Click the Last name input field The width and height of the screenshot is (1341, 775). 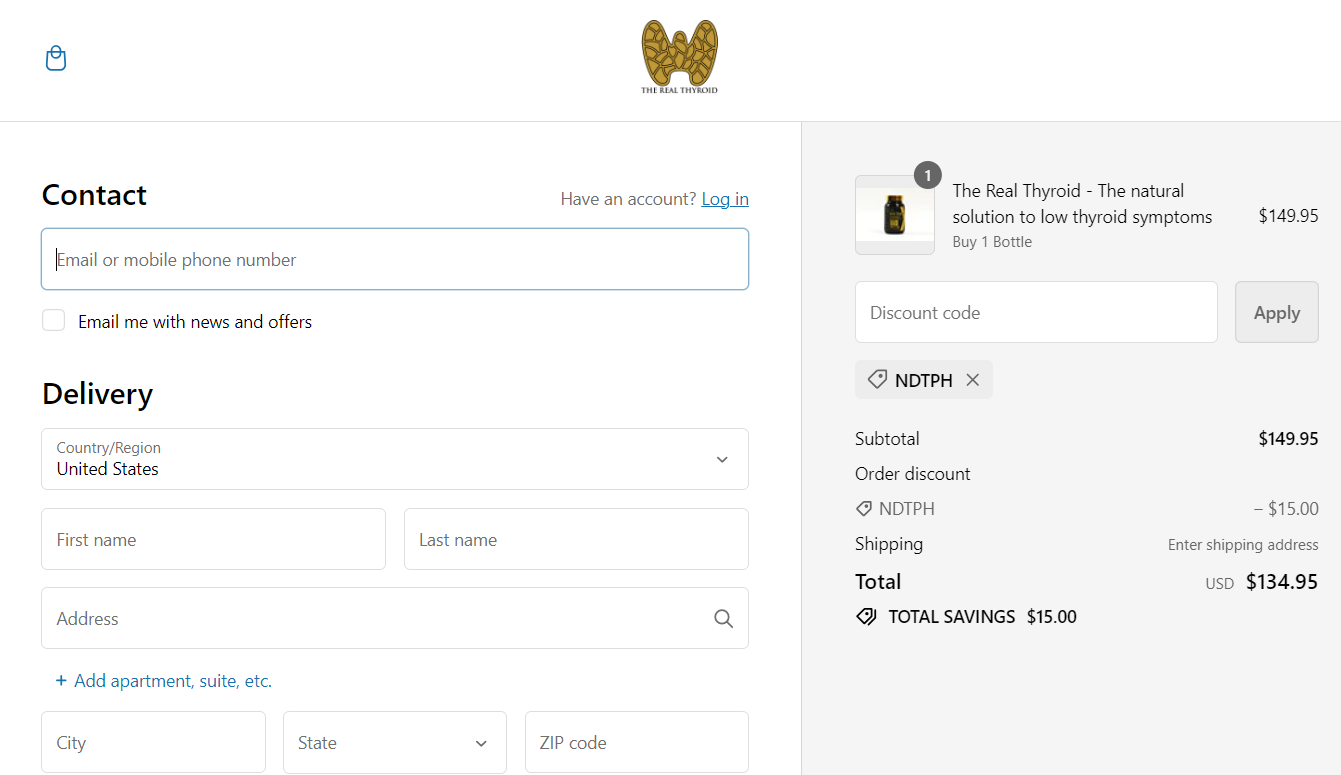pyautogui.click(x=576, y=540)
